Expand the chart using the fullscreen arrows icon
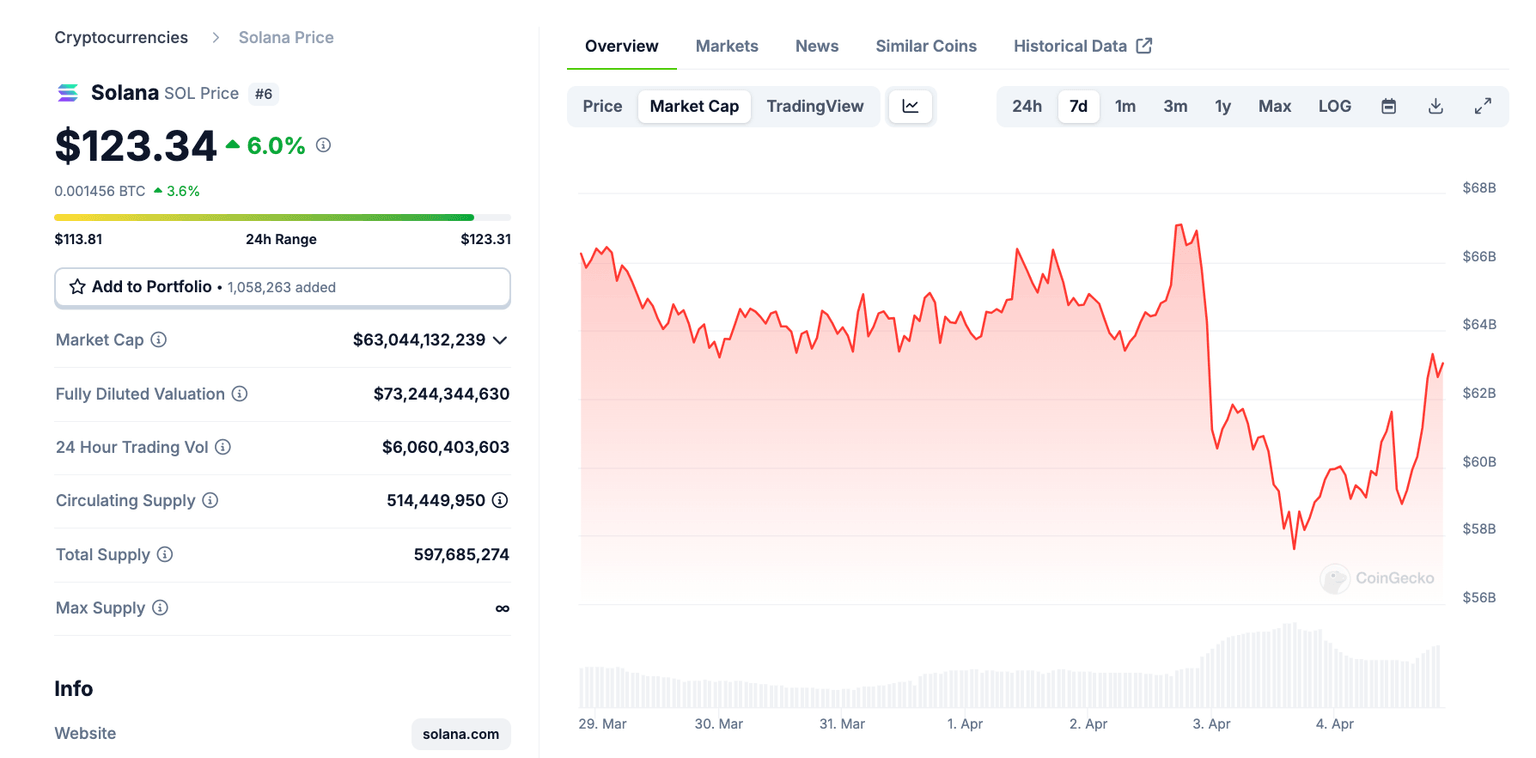 (1483, 105)
